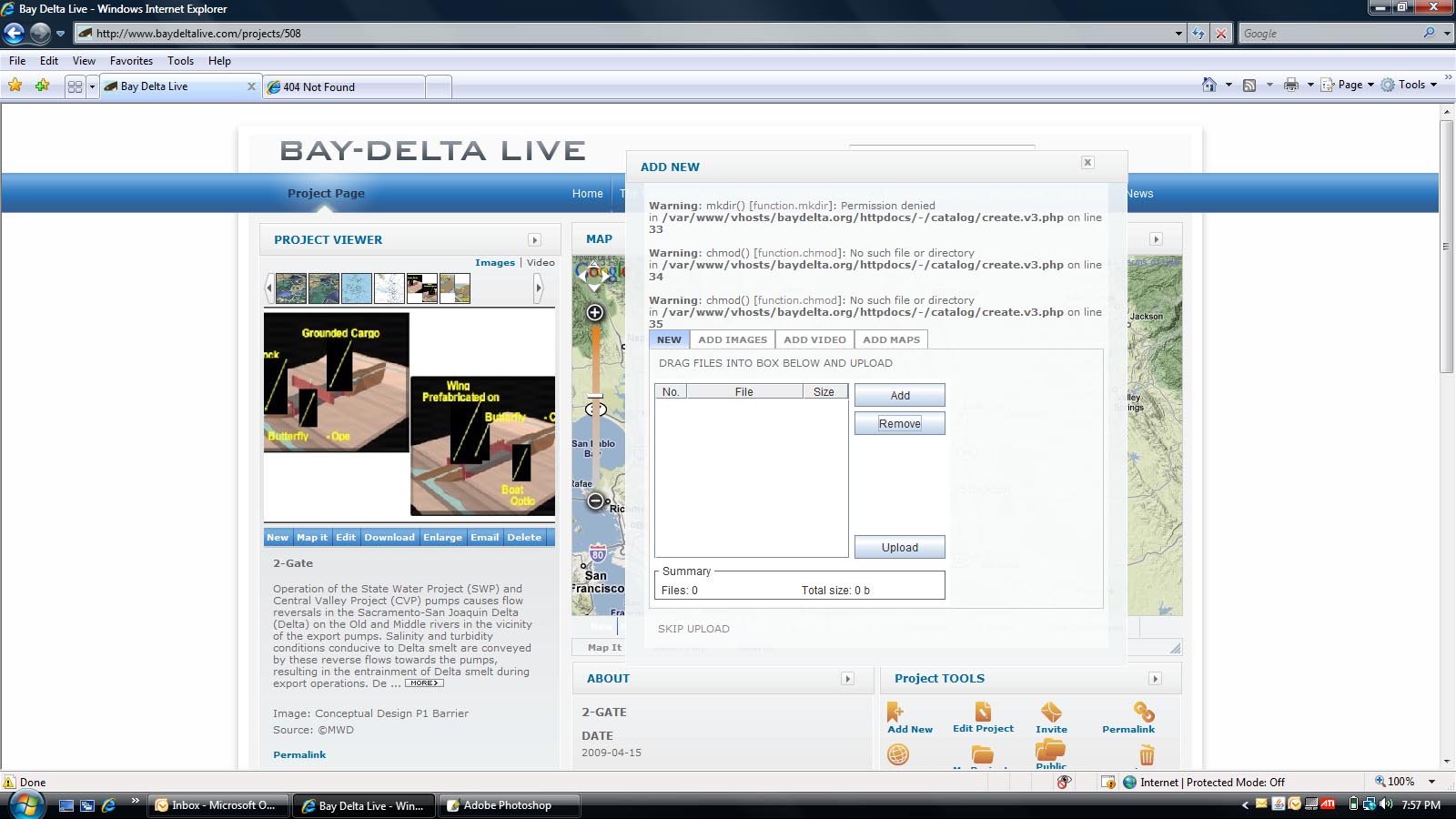1456x819 pixels.
Task: Click the Add to Favorites icon
Action: (42, 86)
